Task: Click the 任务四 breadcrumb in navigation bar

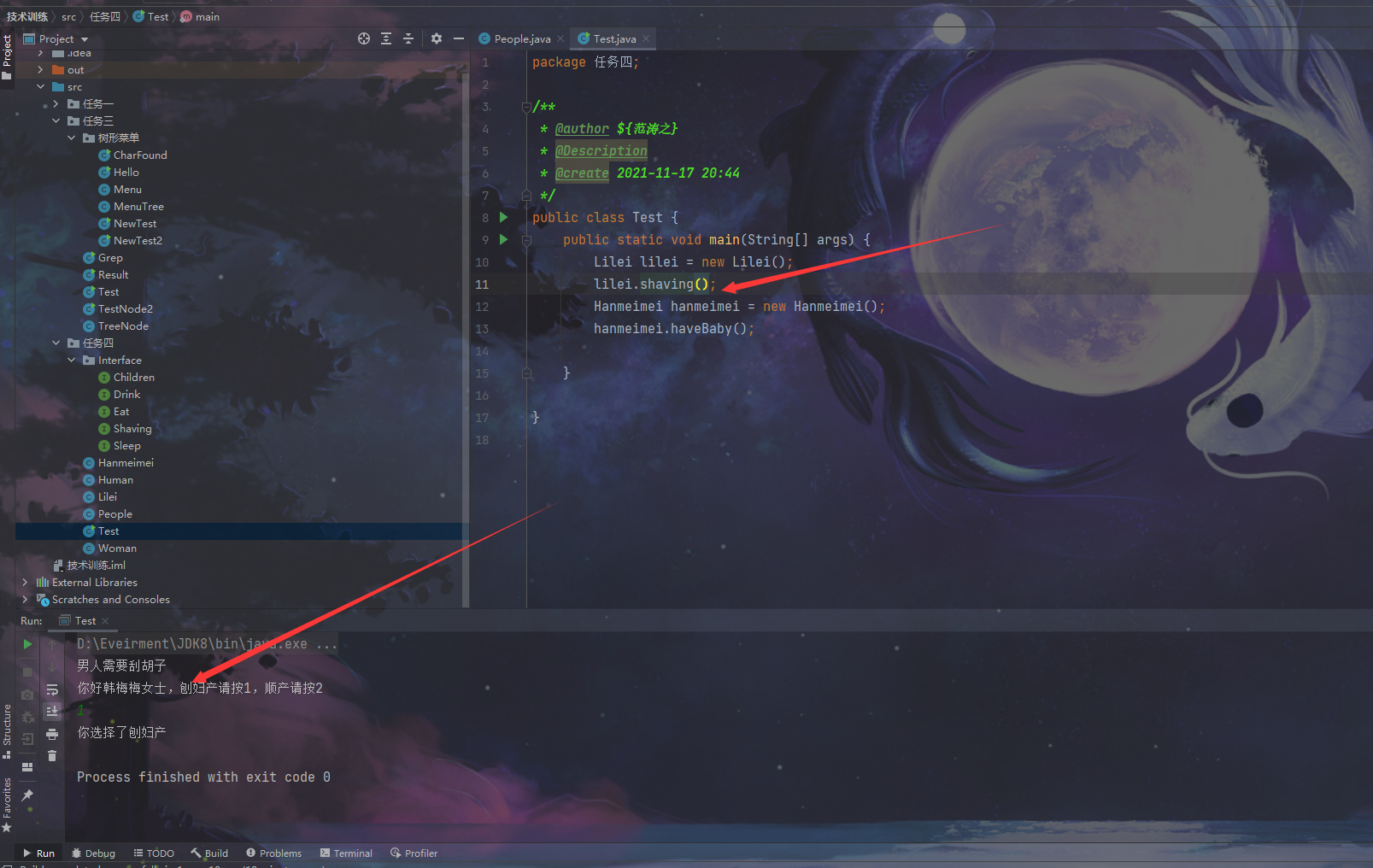Action: click(105, 16)
